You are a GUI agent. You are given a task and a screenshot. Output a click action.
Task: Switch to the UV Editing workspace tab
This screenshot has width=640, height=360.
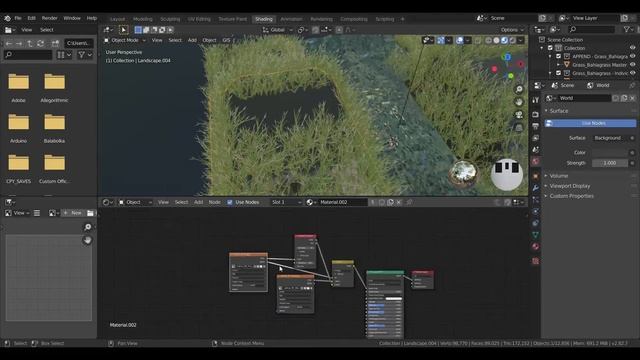[x=199, y=19]
